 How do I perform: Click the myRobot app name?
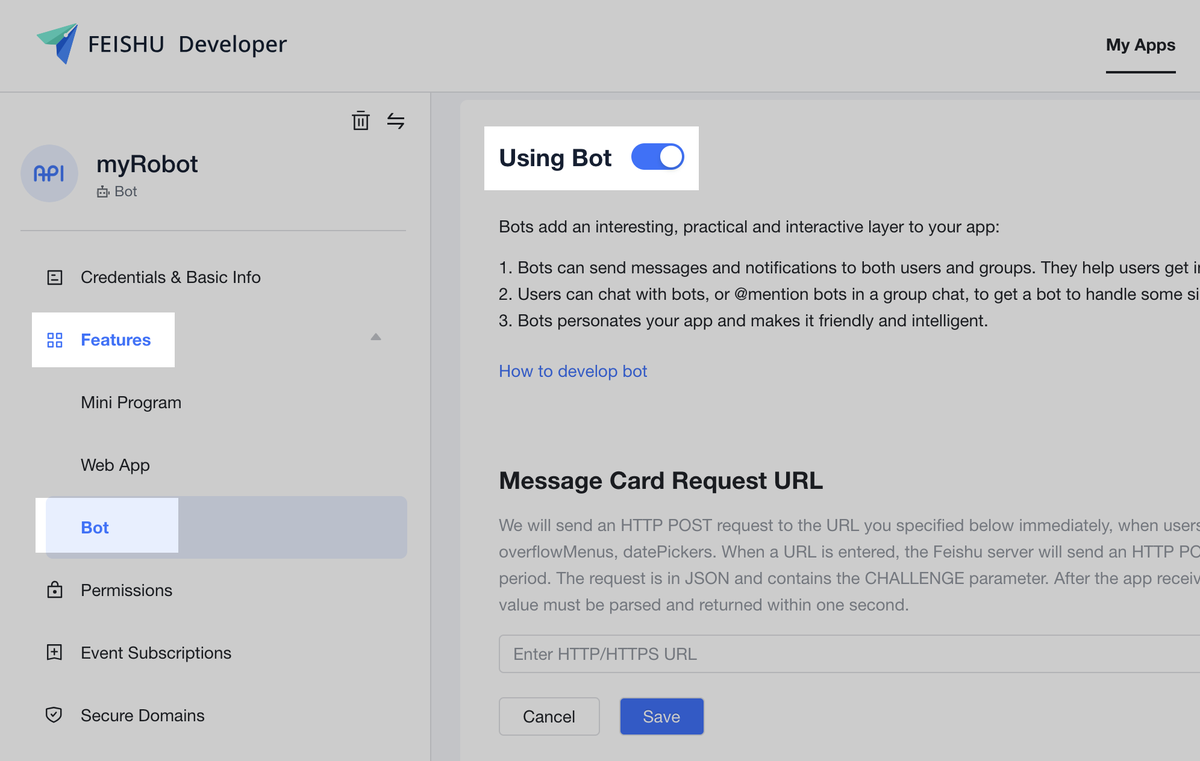click(x=147, y=164)
